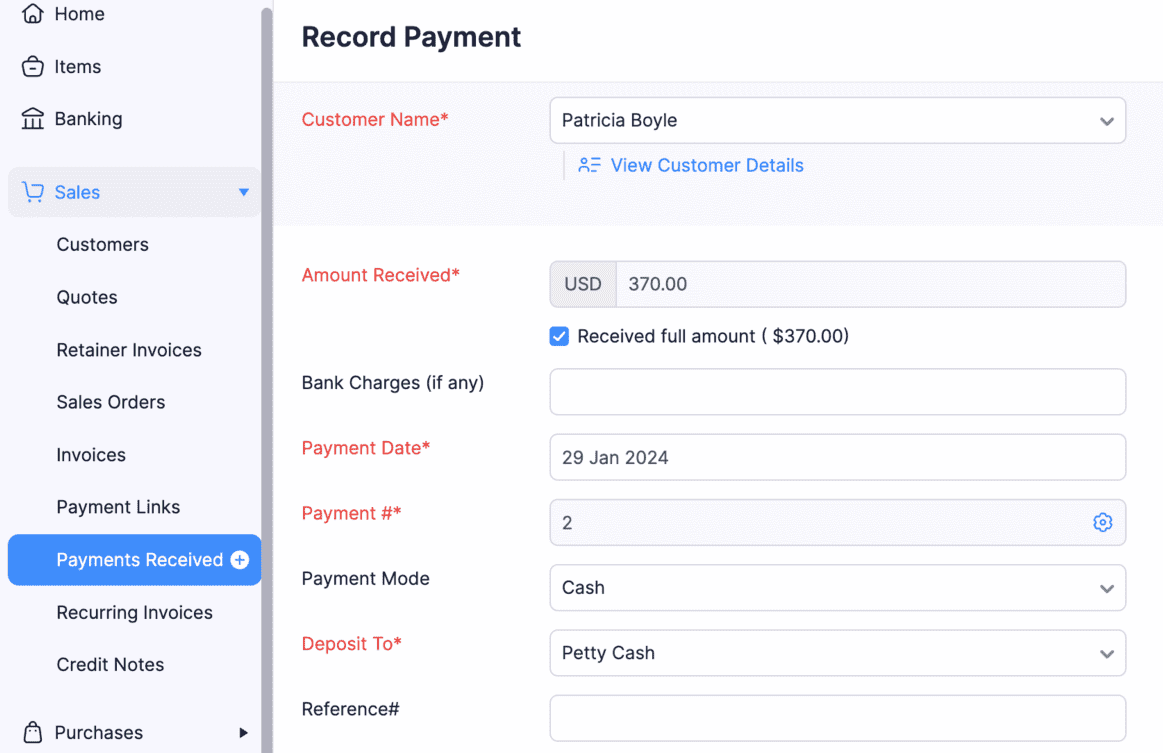Select Invoices in the sidebar
This screenshot has height=753, width=1163.
pyautogui.click(x=91, y=455)
